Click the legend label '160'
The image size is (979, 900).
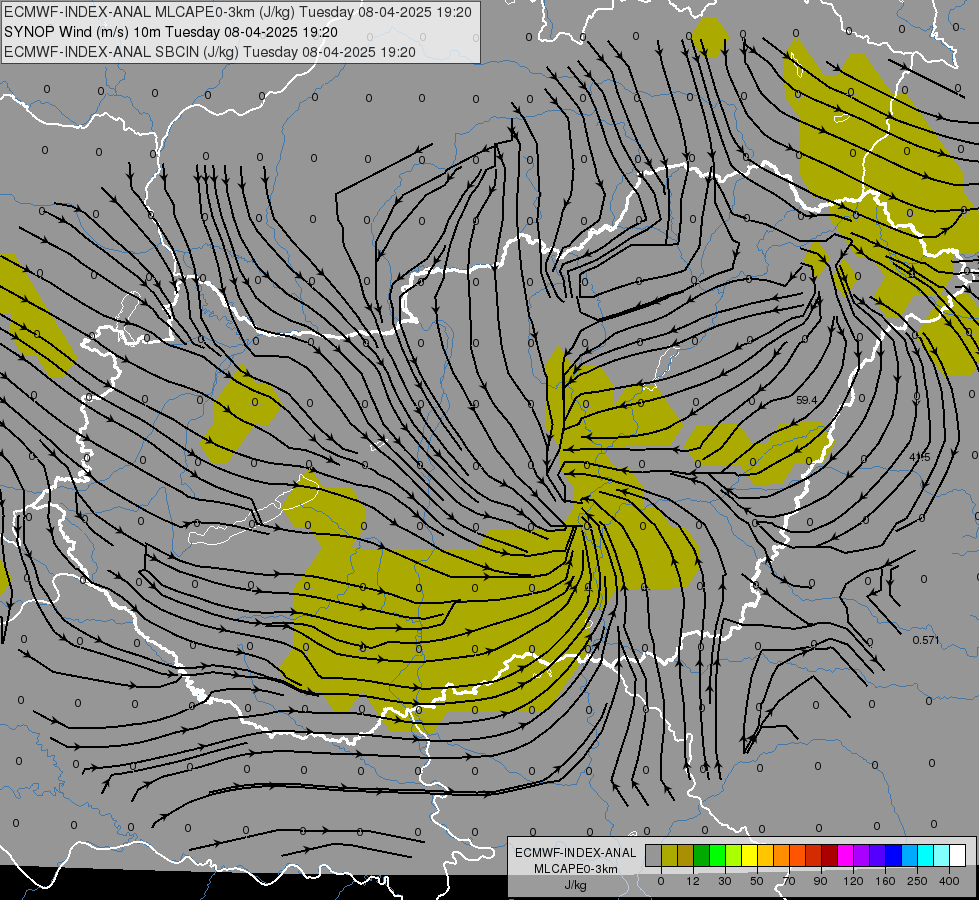pyautogui.click(x=885, y=881)
